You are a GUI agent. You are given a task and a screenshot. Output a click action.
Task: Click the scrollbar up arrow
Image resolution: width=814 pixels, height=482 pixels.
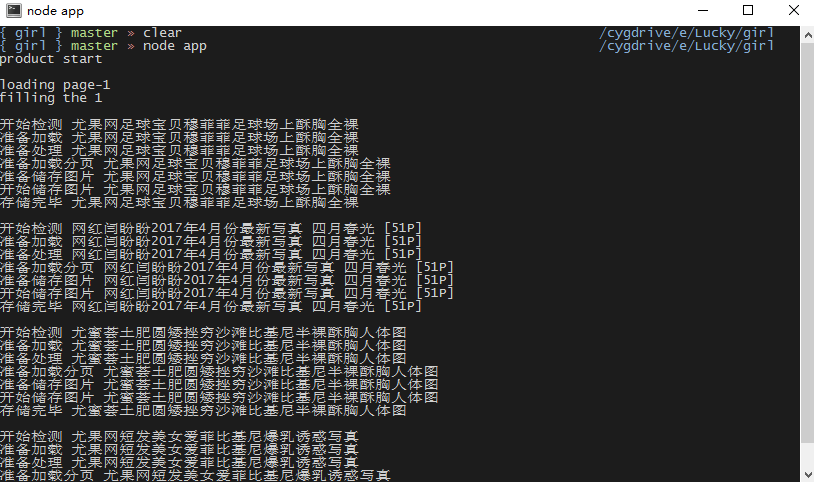click(x=807, y=35)
